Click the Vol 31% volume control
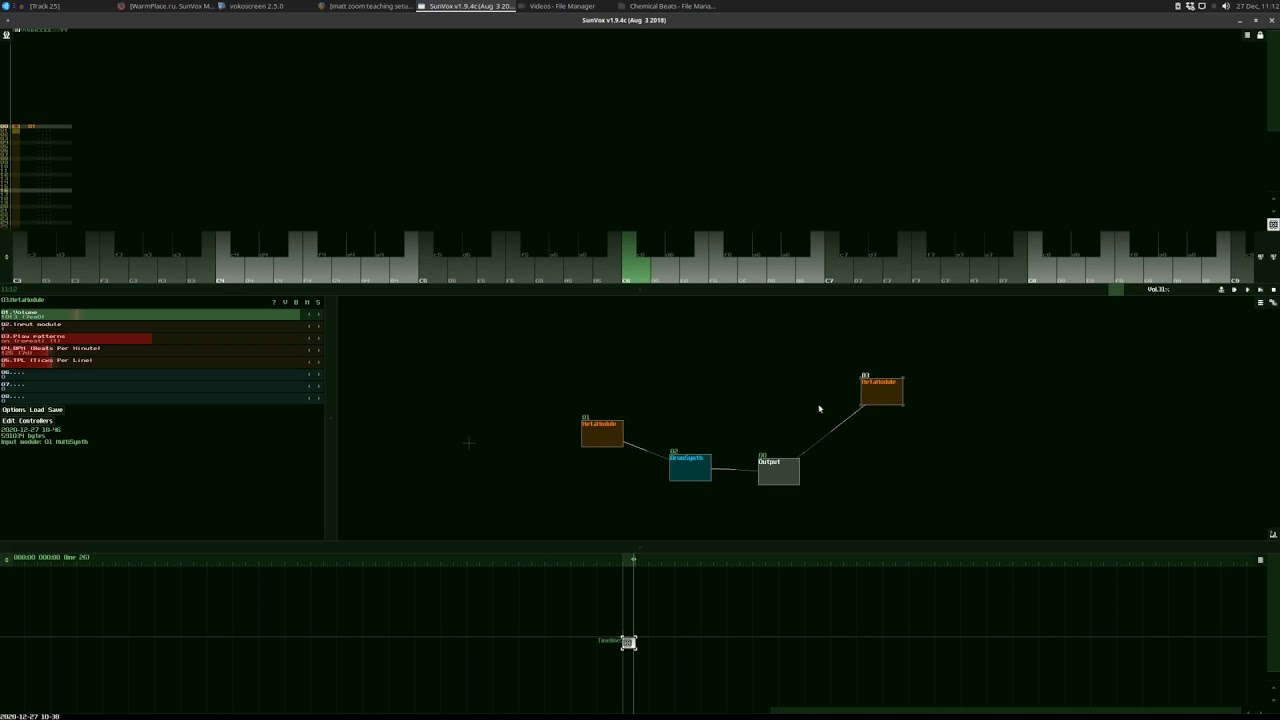This screenshot has height=720, width=1280. [1158, 290]
